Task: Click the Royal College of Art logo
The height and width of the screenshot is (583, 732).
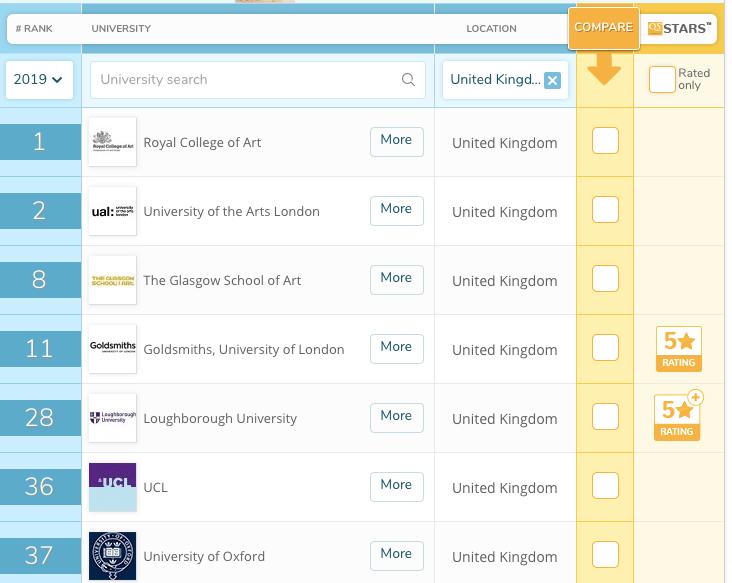Action: tap(112, 142)
